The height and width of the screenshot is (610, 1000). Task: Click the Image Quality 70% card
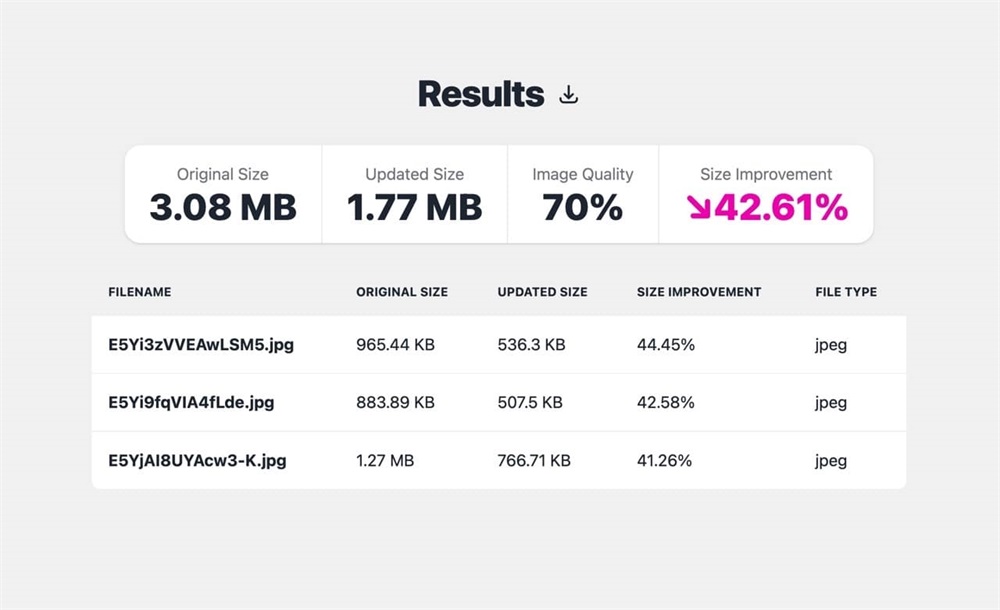[x=583, y=195]
